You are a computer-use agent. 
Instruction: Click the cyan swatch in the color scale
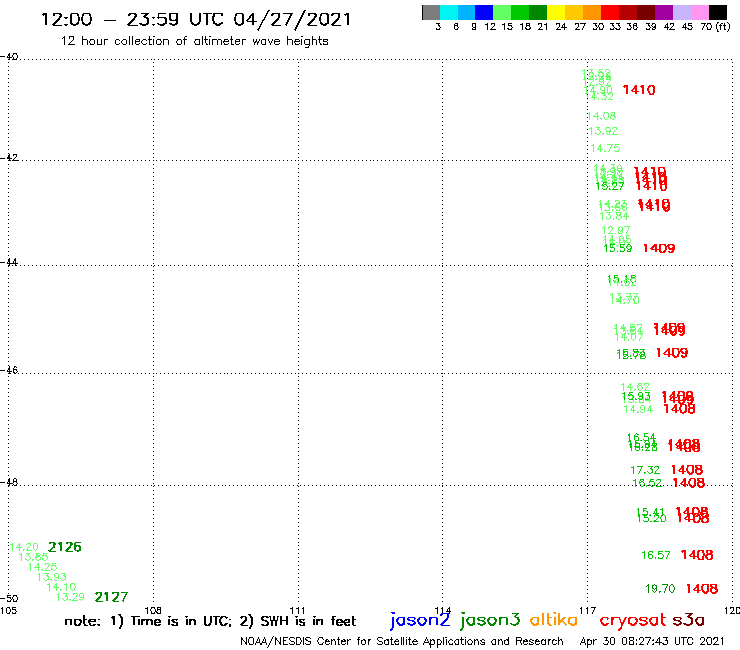pos(449,12)
